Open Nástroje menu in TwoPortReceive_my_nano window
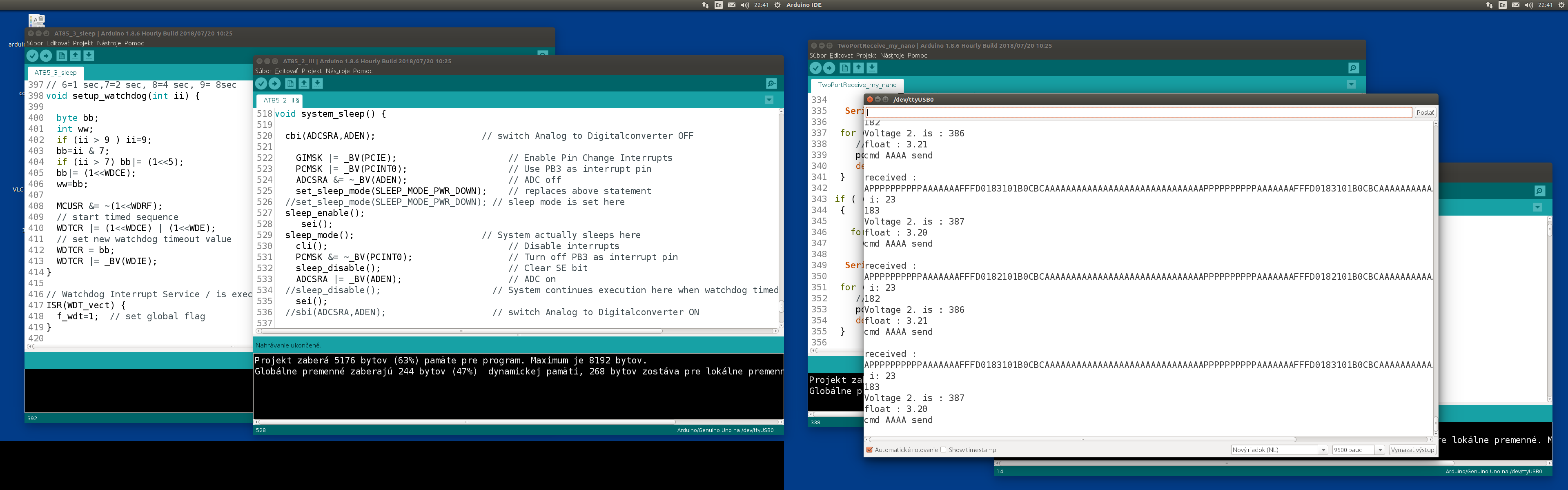Viewport: 1568px width, 490px height. 892,56
